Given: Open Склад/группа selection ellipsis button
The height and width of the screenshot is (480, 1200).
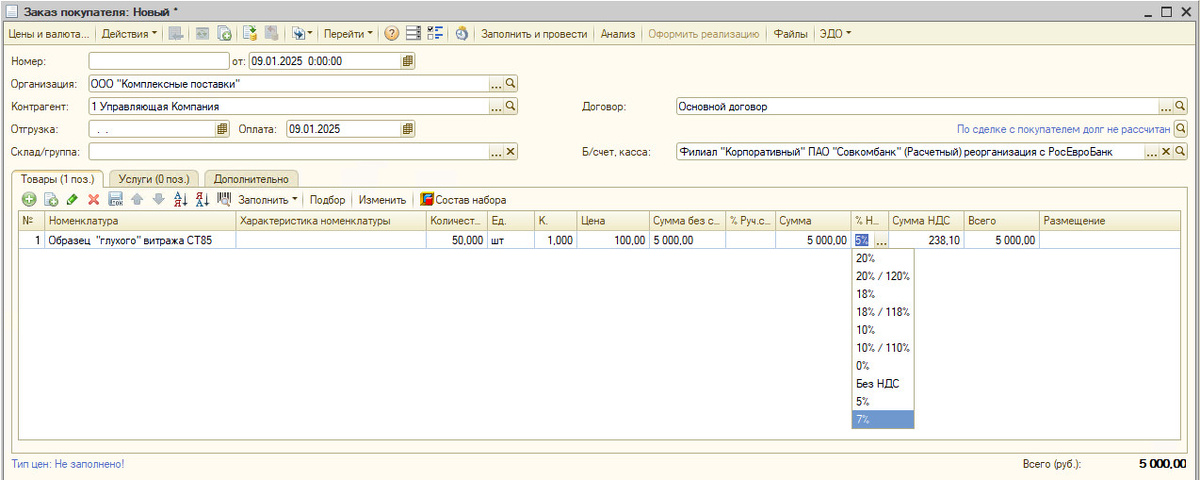Looking at the screenshot, I should 496,152.
